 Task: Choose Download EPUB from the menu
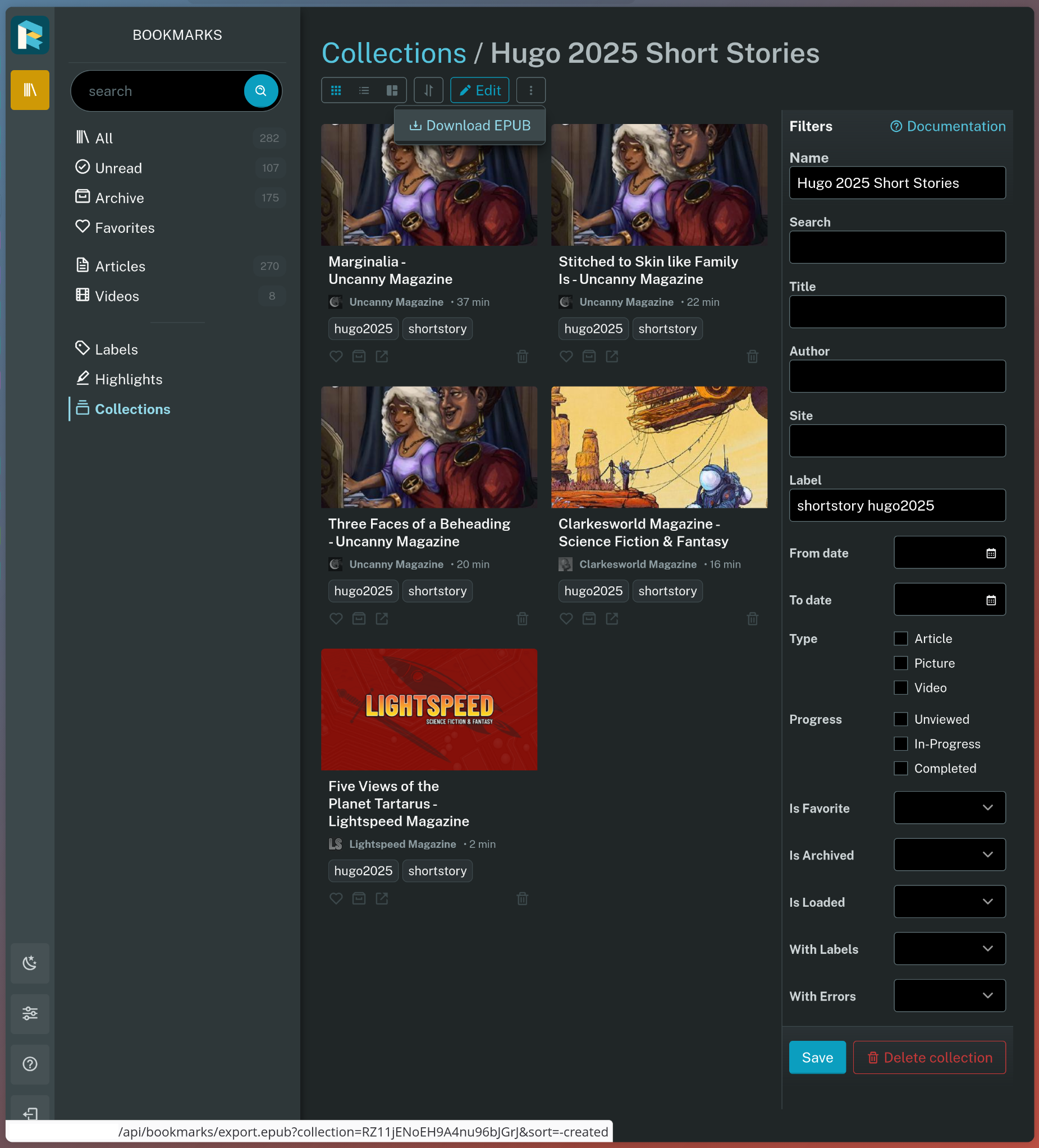[470, 125]
